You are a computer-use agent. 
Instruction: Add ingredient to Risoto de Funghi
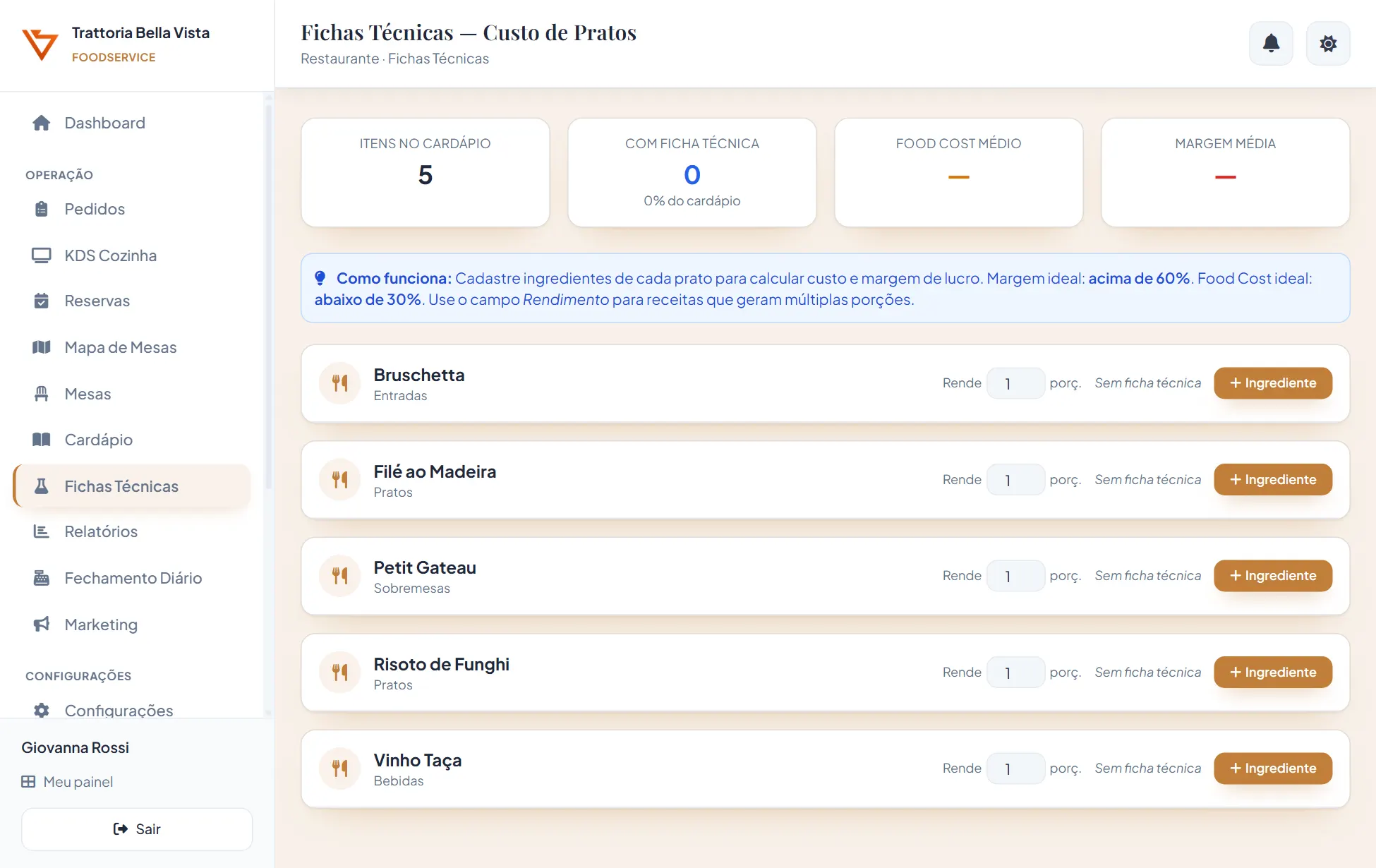1273,673
